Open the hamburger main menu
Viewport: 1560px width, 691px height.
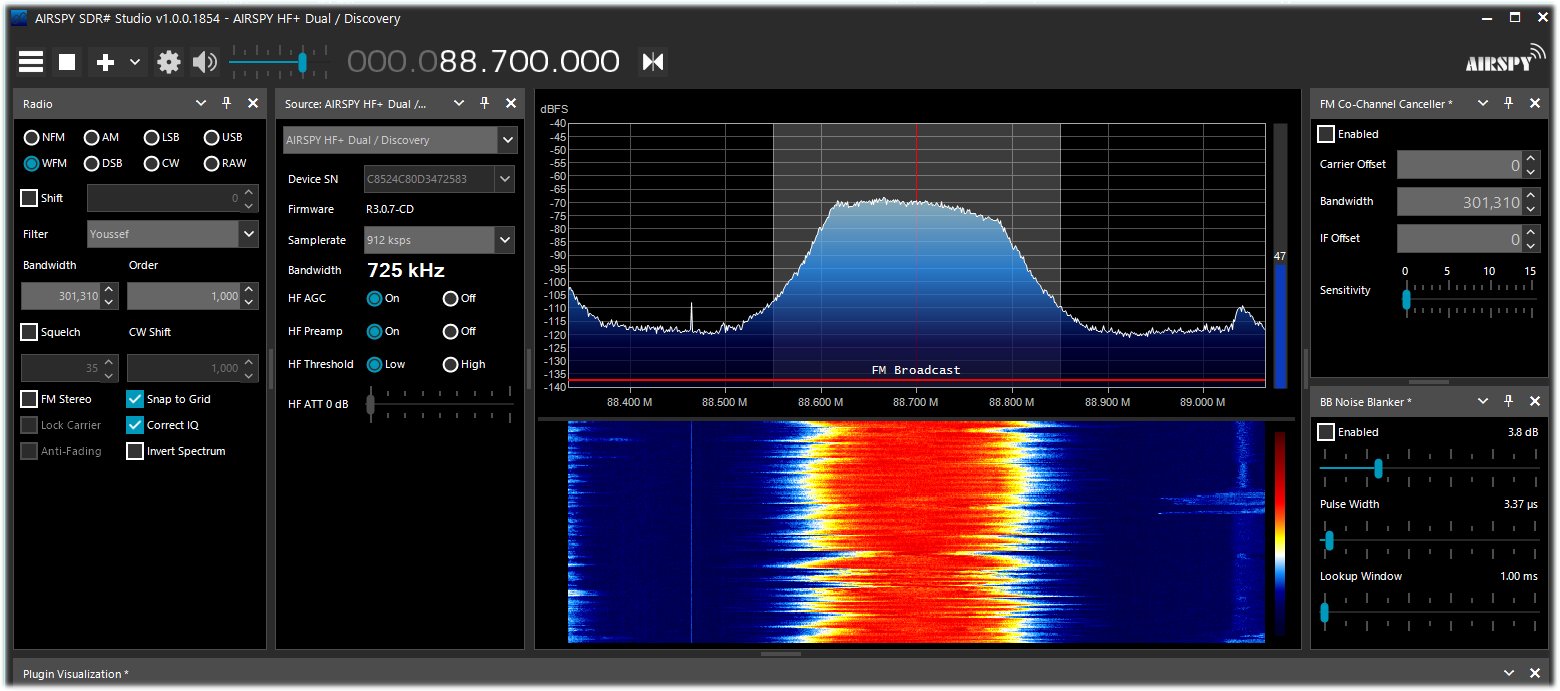click(x=31, y=62)
